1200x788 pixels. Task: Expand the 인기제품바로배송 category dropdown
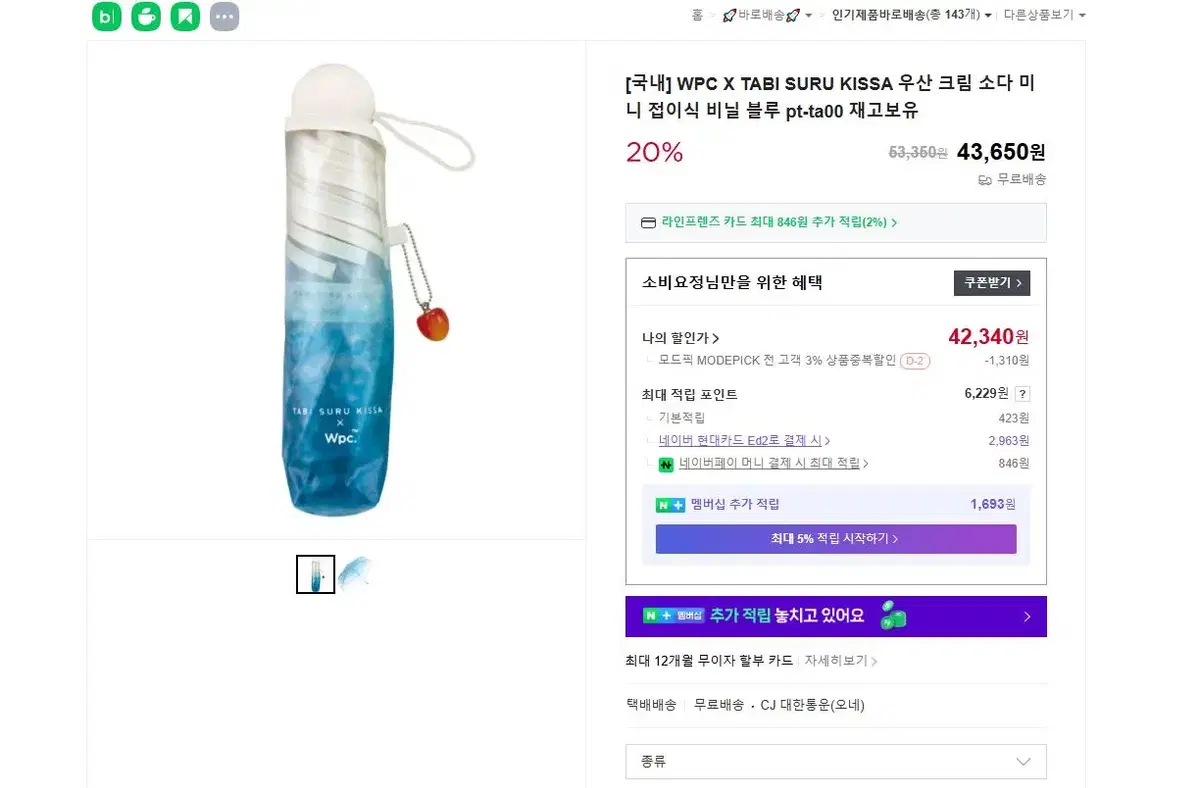pos(988,16)
